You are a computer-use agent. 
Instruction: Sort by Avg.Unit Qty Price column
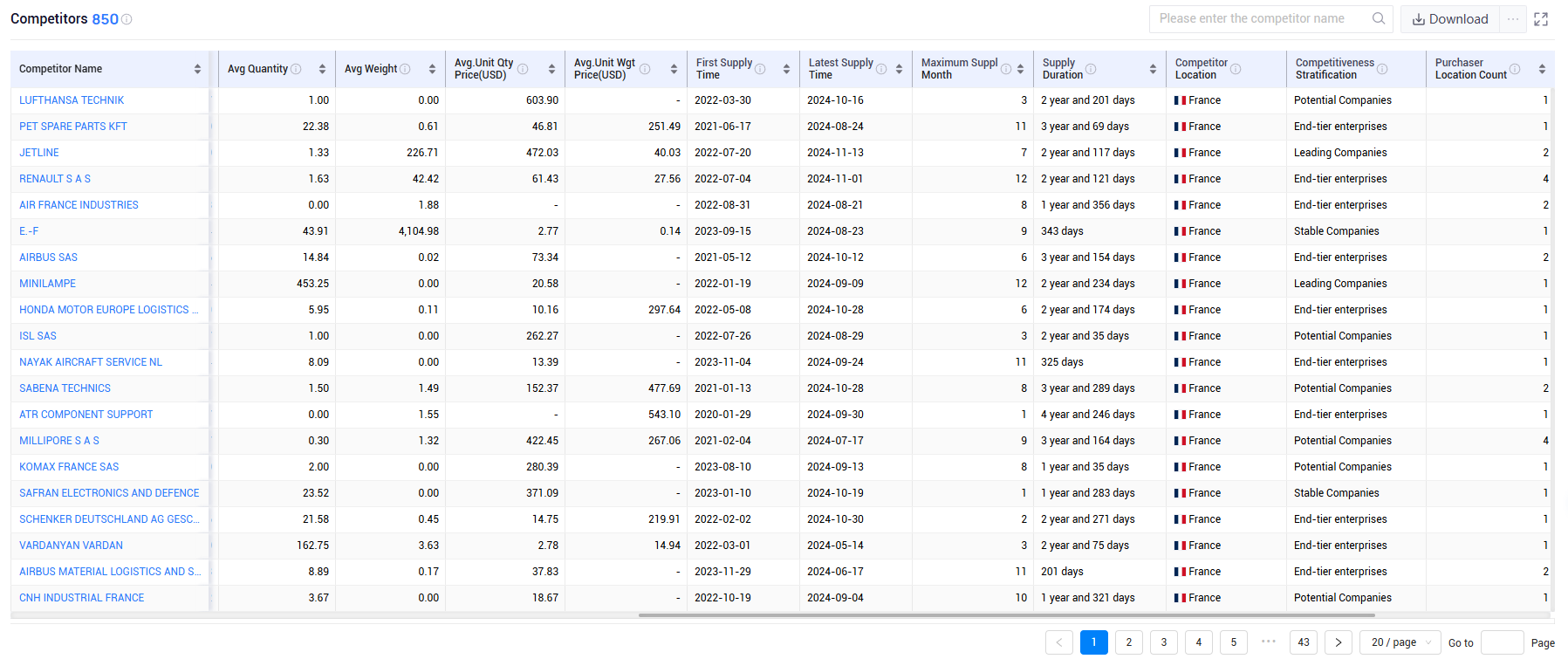coord(551,69)
